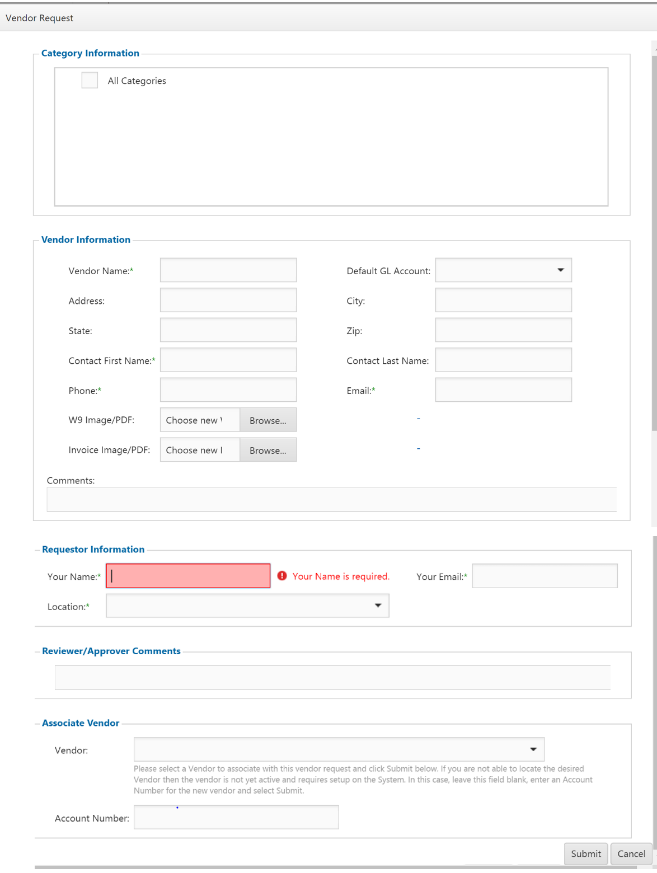Focus the Your Email input field

tap(544, 576)
